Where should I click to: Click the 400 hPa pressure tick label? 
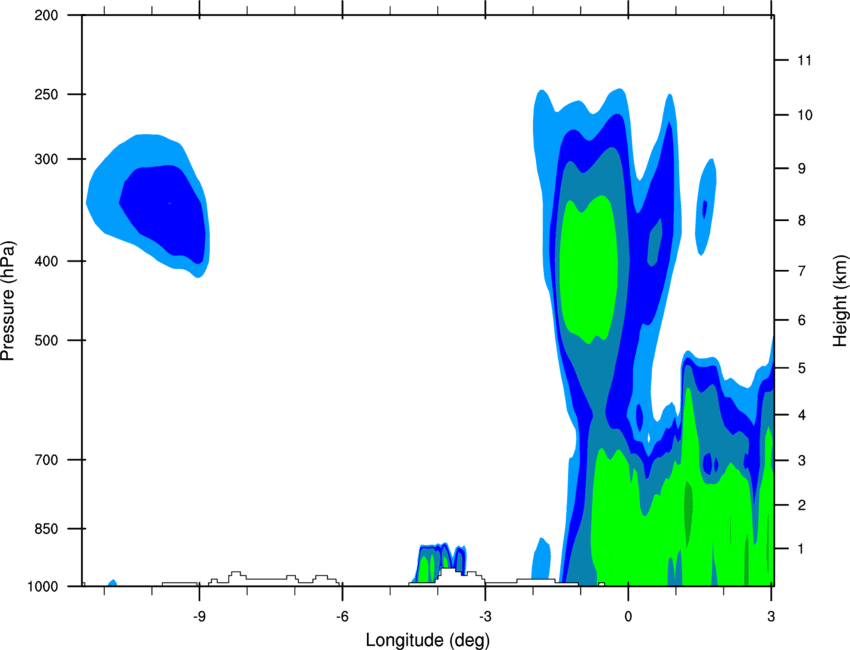(46, 261)
